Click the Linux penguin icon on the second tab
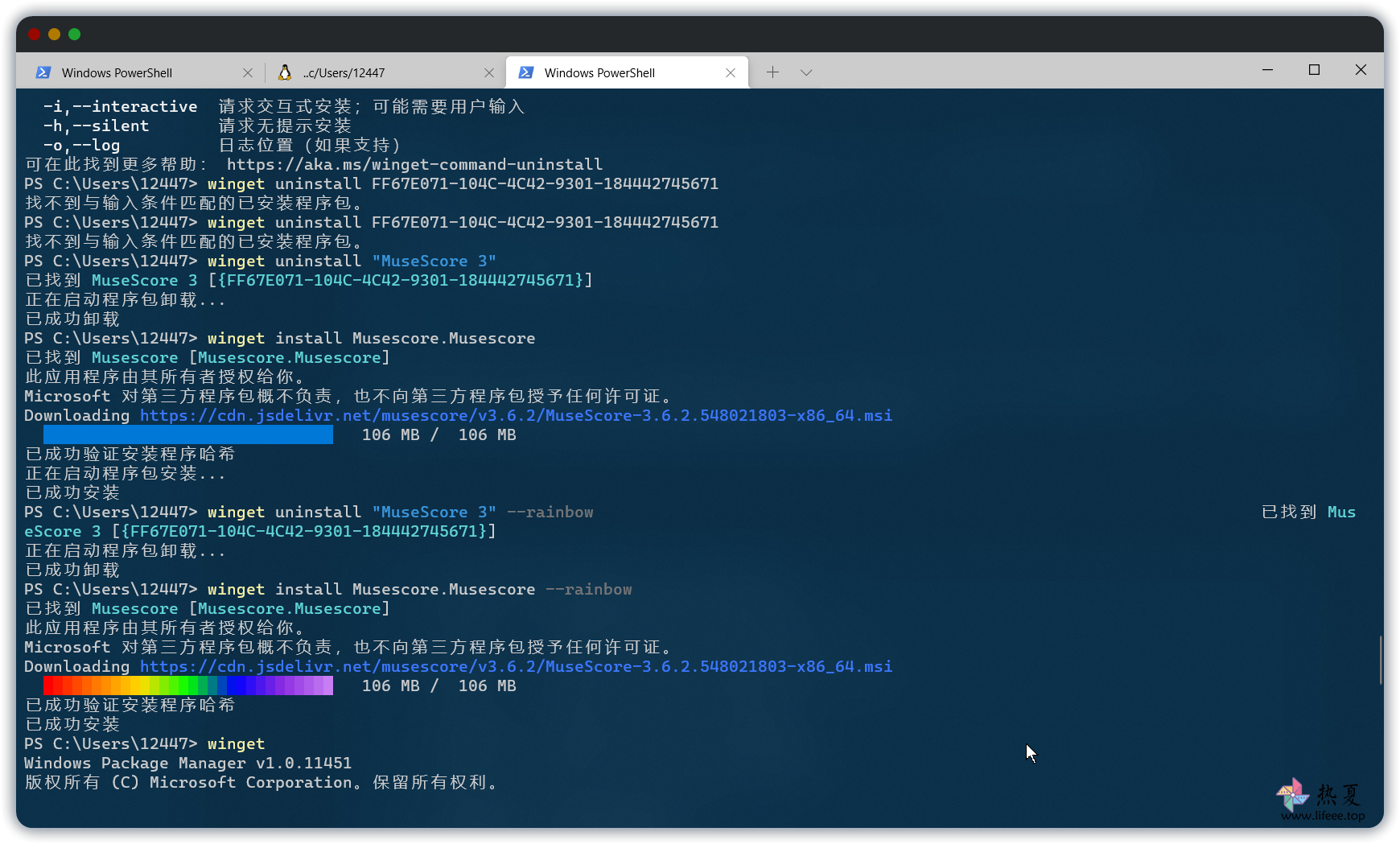Image resolution: width=1400 pixels, height=844 pixels. click(x=284, y=72)
